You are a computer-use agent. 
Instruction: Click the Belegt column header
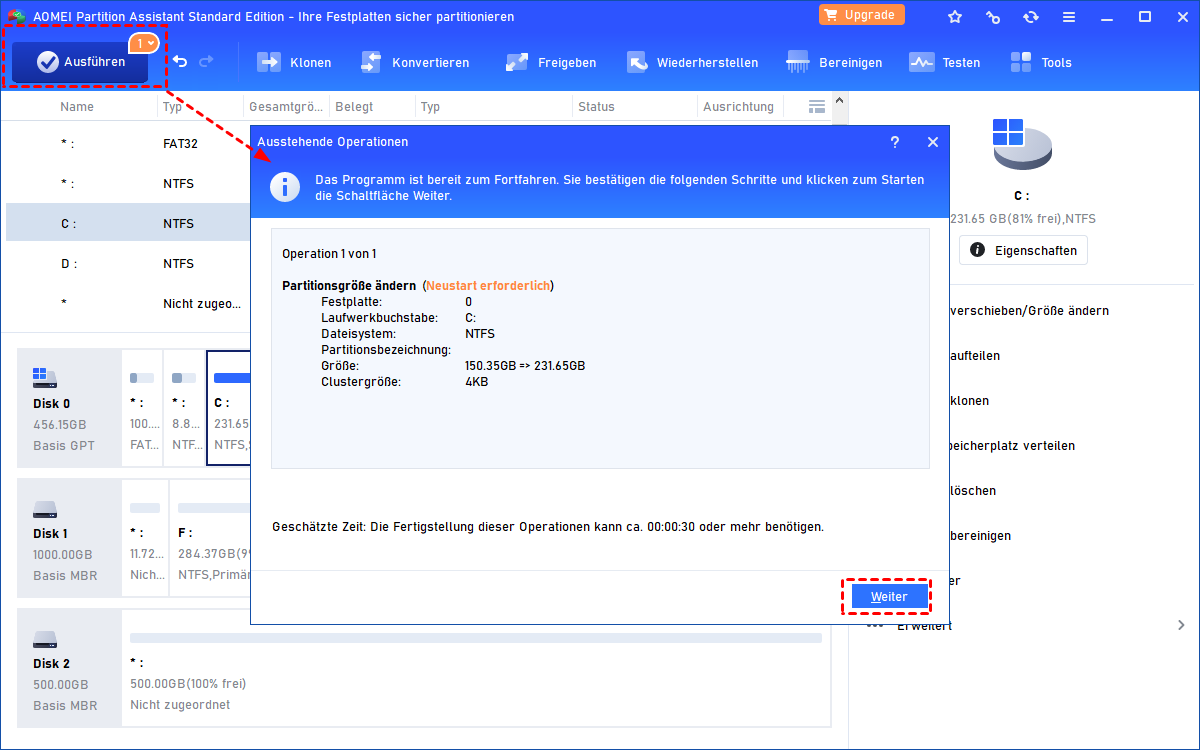click(355, 106)
